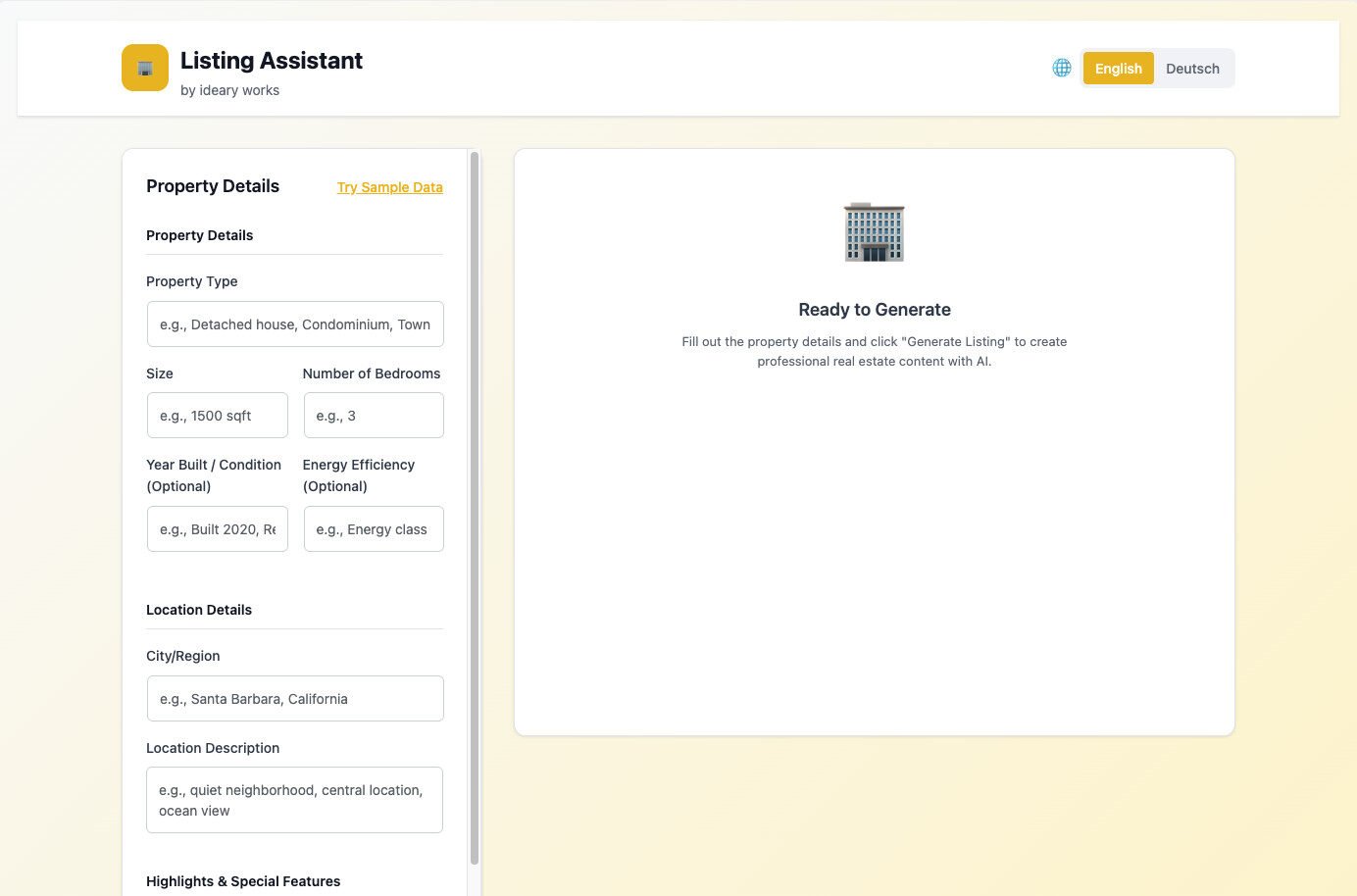Click the 'Size' field label
This screenshot has height=896, width=1357.
click(x=160, y=373)
